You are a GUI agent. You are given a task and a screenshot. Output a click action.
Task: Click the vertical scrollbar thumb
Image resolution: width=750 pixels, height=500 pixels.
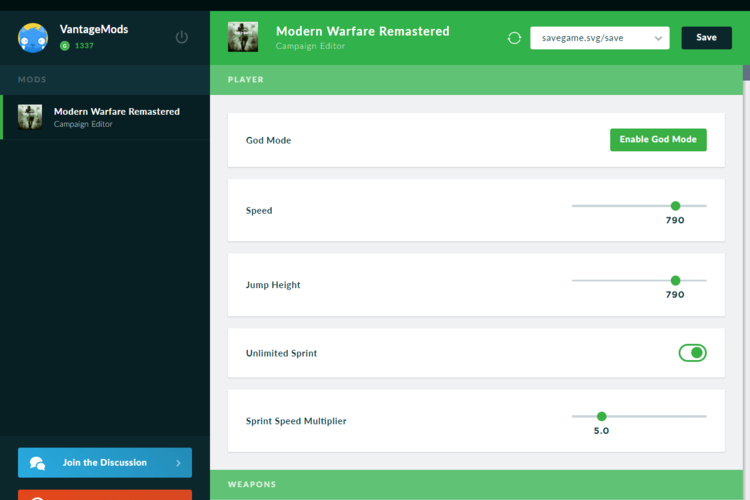(746, 73)
